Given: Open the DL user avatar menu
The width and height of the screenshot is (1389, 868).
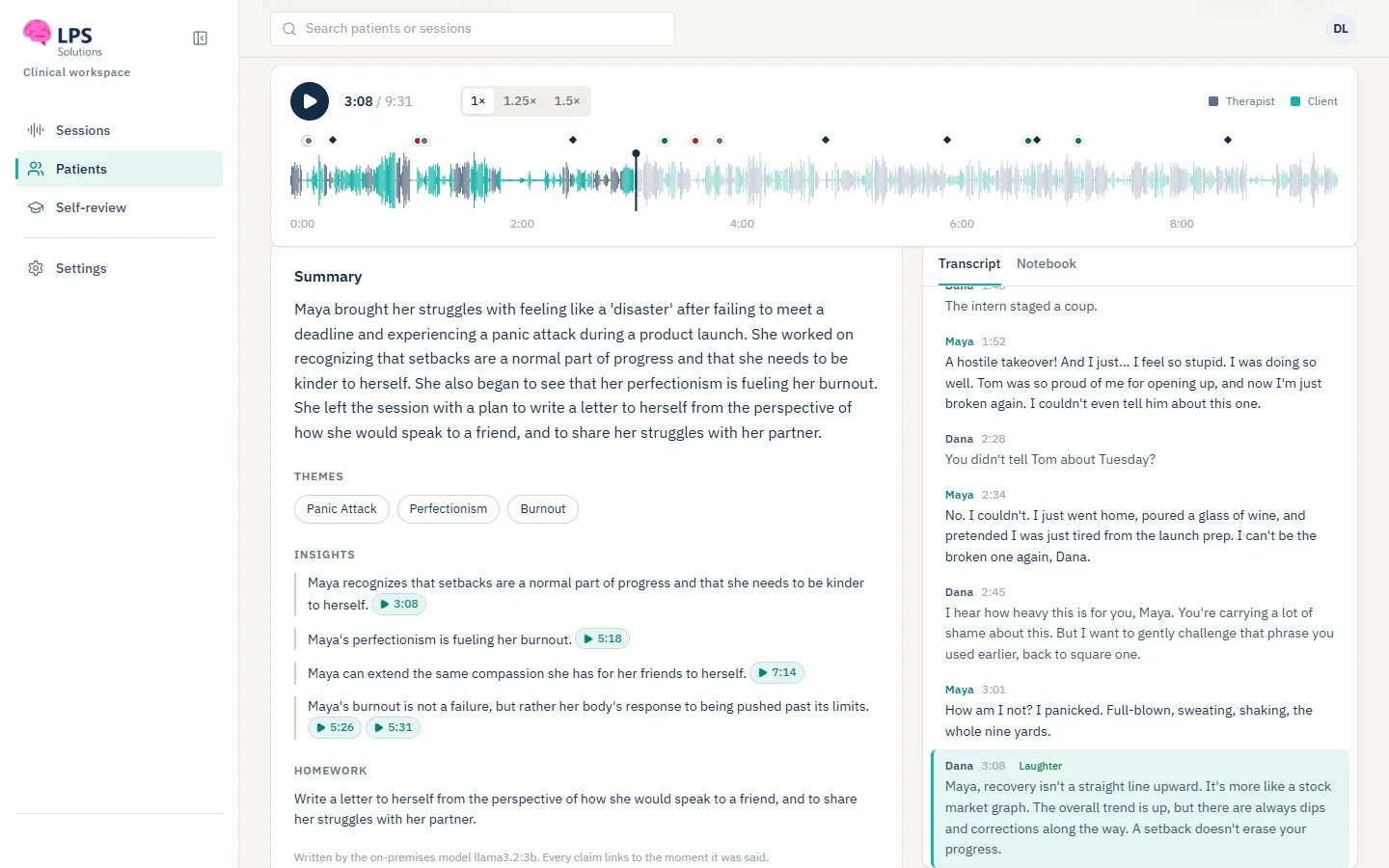Looking at the screenshot, I should coord(1341,29).
